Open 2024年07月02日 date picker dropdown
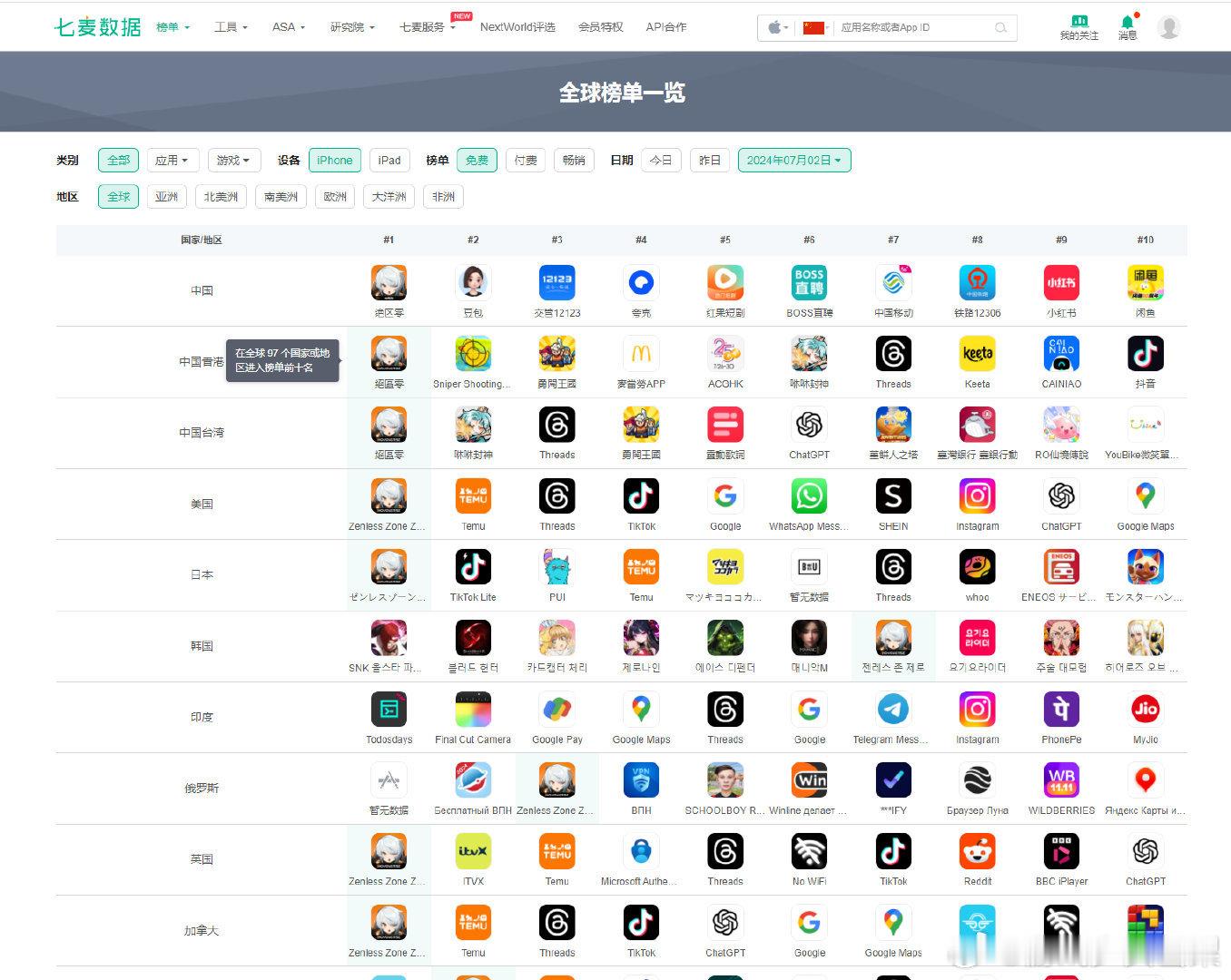This screenshot has height=980, width=1231. click(794, 160)
